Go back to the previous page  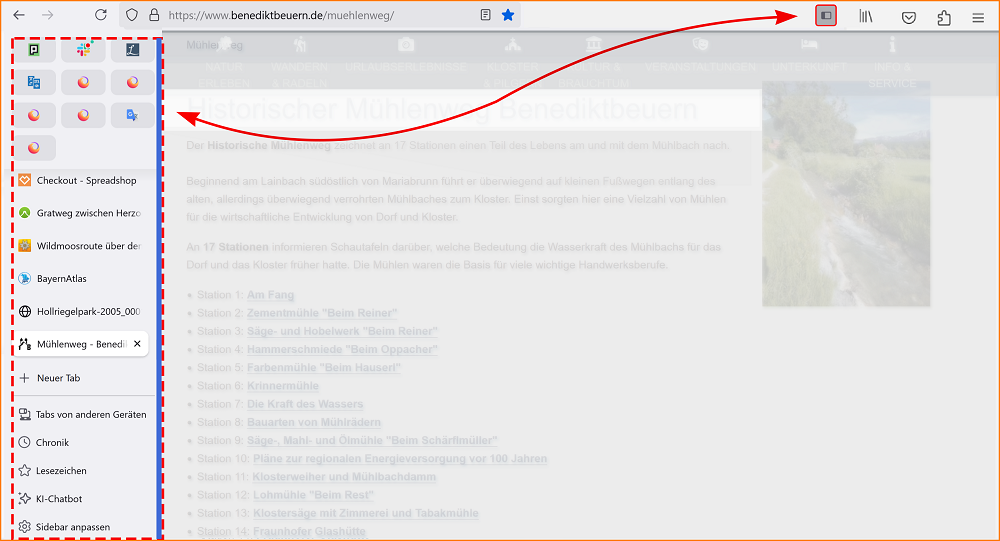coord(19,15)
